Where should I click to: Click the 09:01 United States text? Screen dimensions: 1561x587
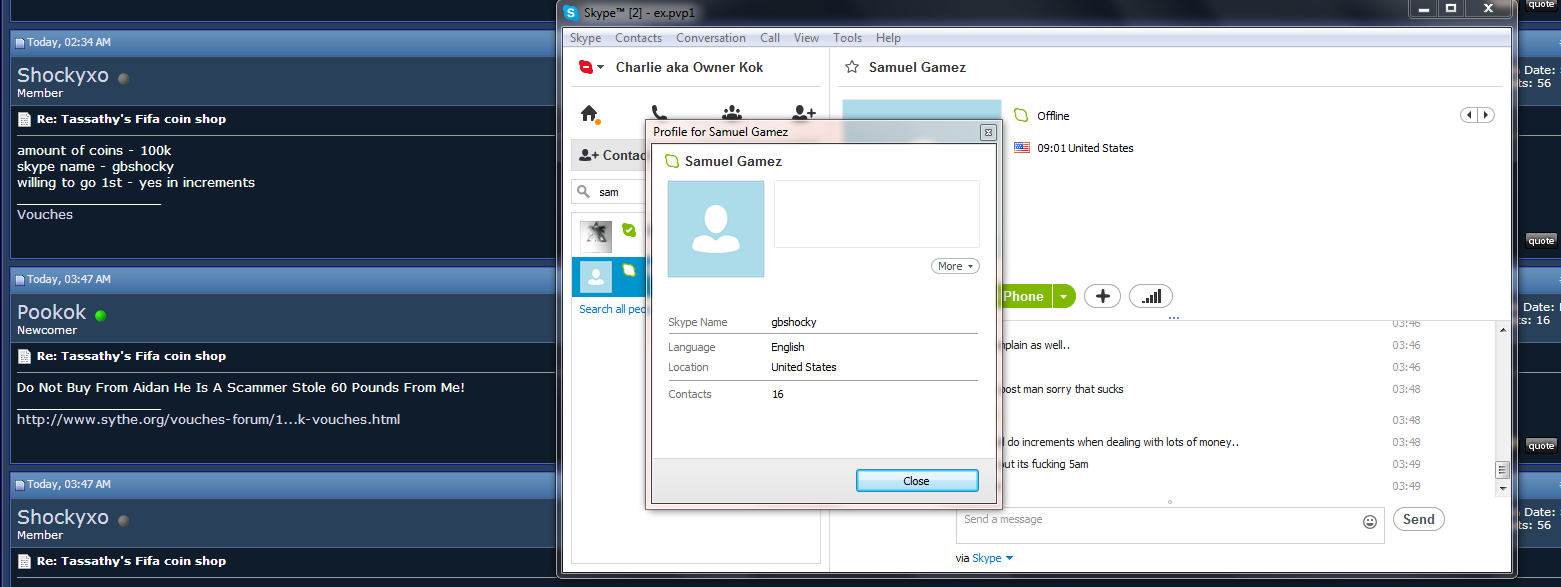coord(1085,148)
